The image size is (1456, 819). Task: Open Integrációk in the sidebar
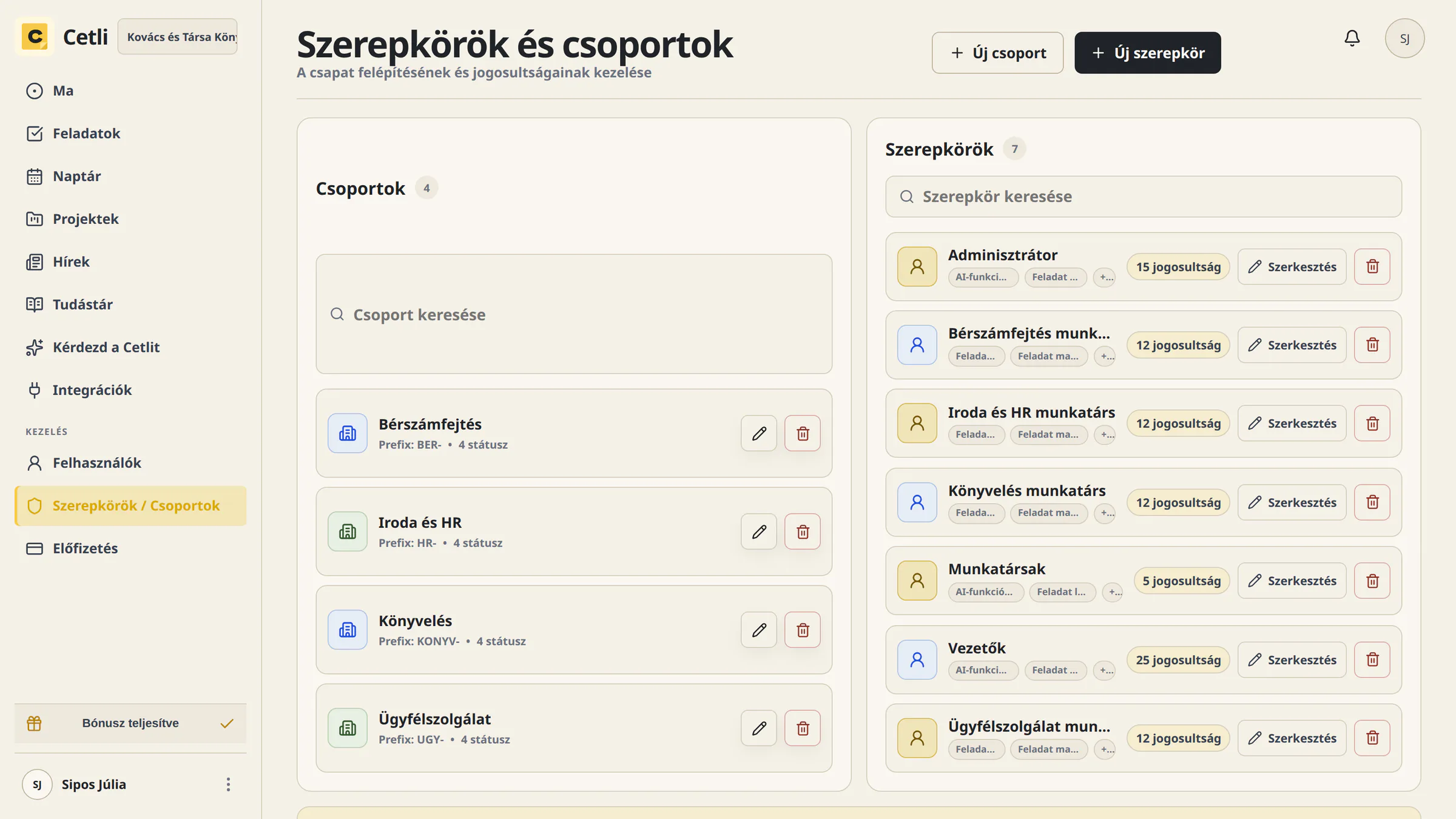coord(130,390)
